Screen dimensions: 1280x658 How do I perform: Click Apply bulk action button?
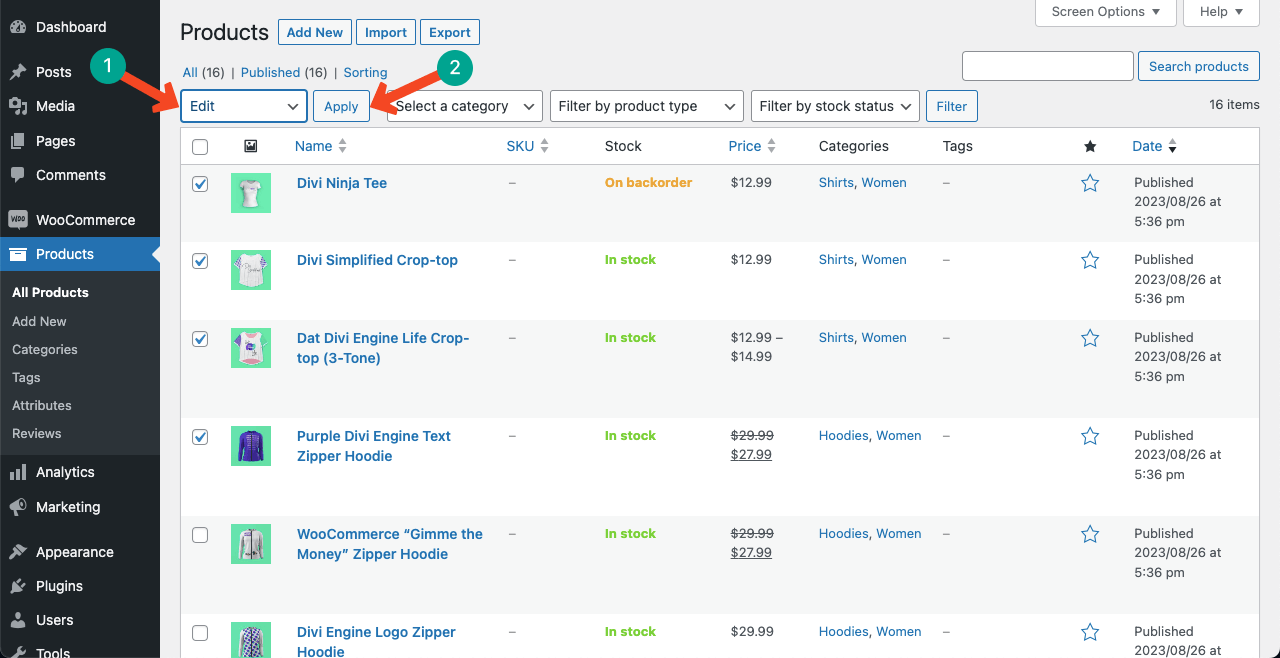click(x=341, y=106)
